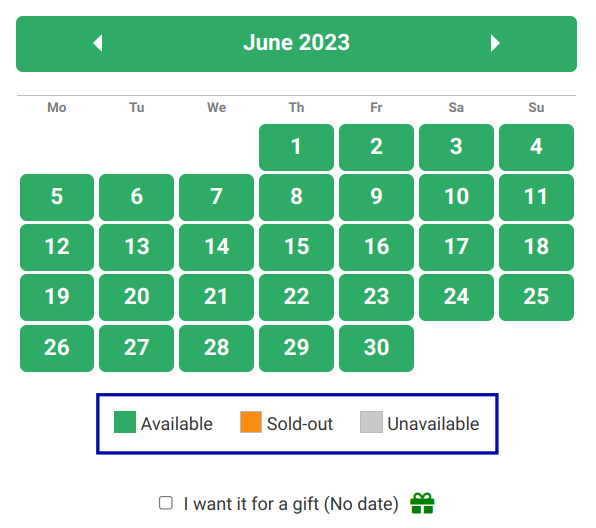The width and height of the screenshot is (596, 528).
Task: Click the June 2023 month title
Action: (296, 43)
